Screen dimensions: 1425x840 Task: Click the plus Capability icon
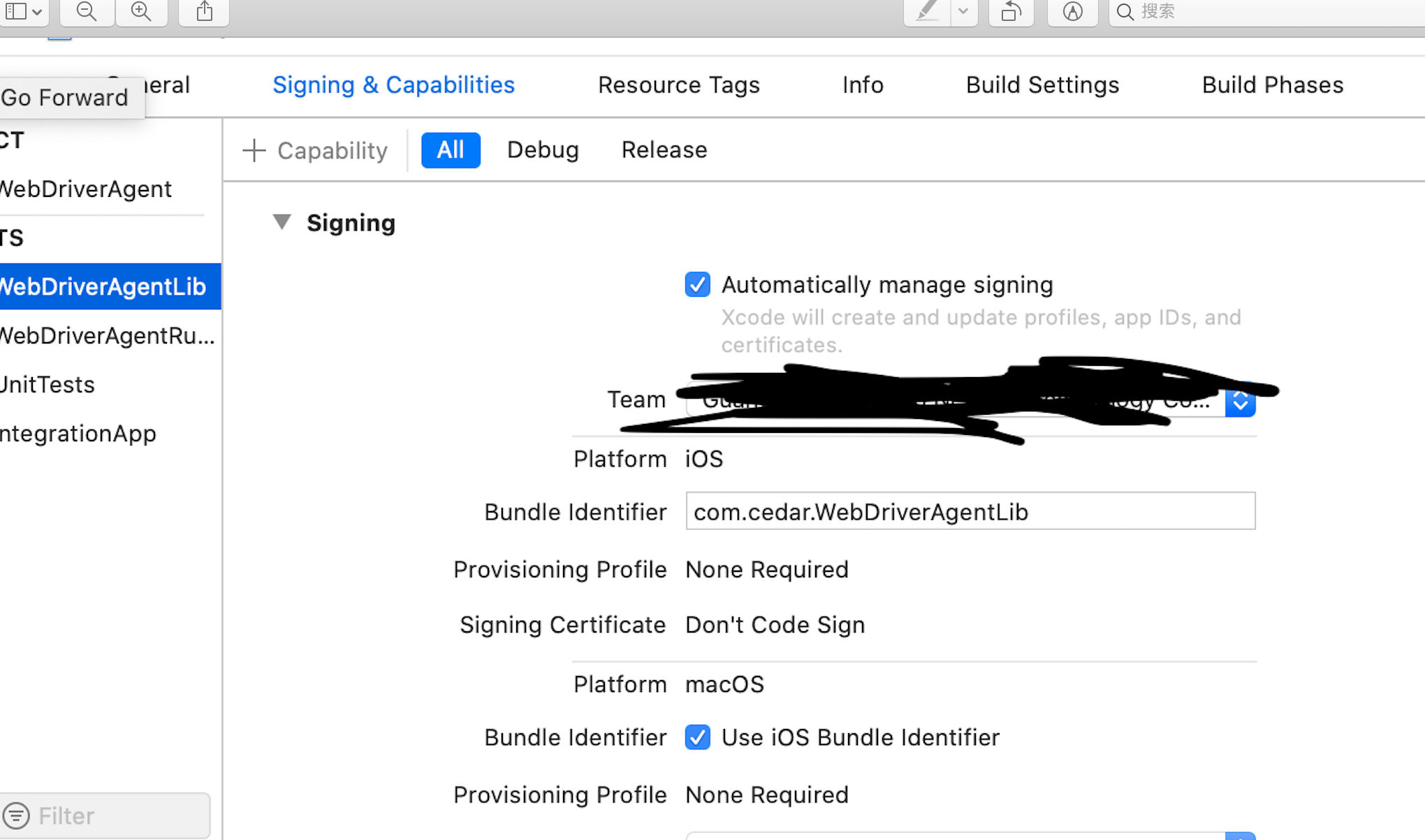pos(254,150)
